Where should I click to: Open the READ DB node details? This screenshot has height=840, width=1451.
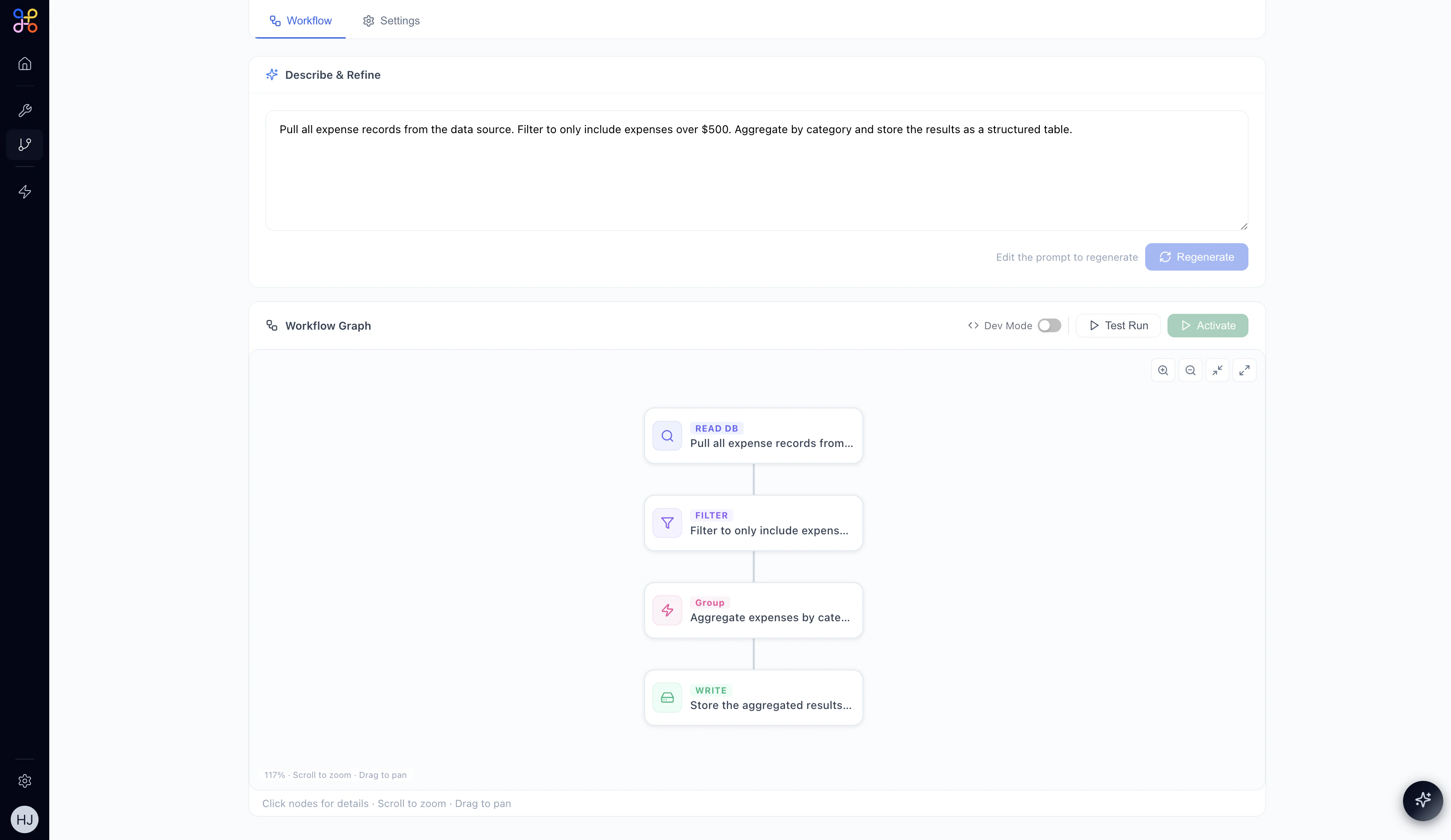tap(753, 436)
